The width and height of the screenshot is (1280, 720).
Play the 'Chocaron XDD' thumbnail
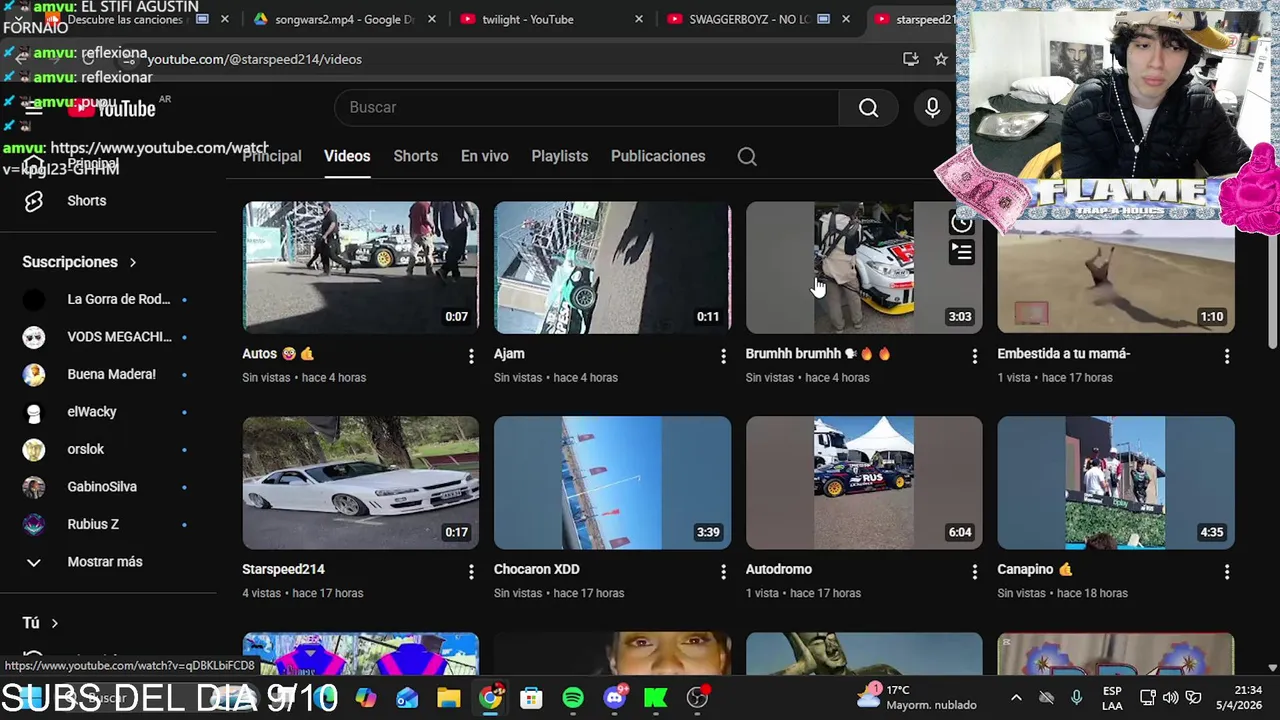(612, 483)
